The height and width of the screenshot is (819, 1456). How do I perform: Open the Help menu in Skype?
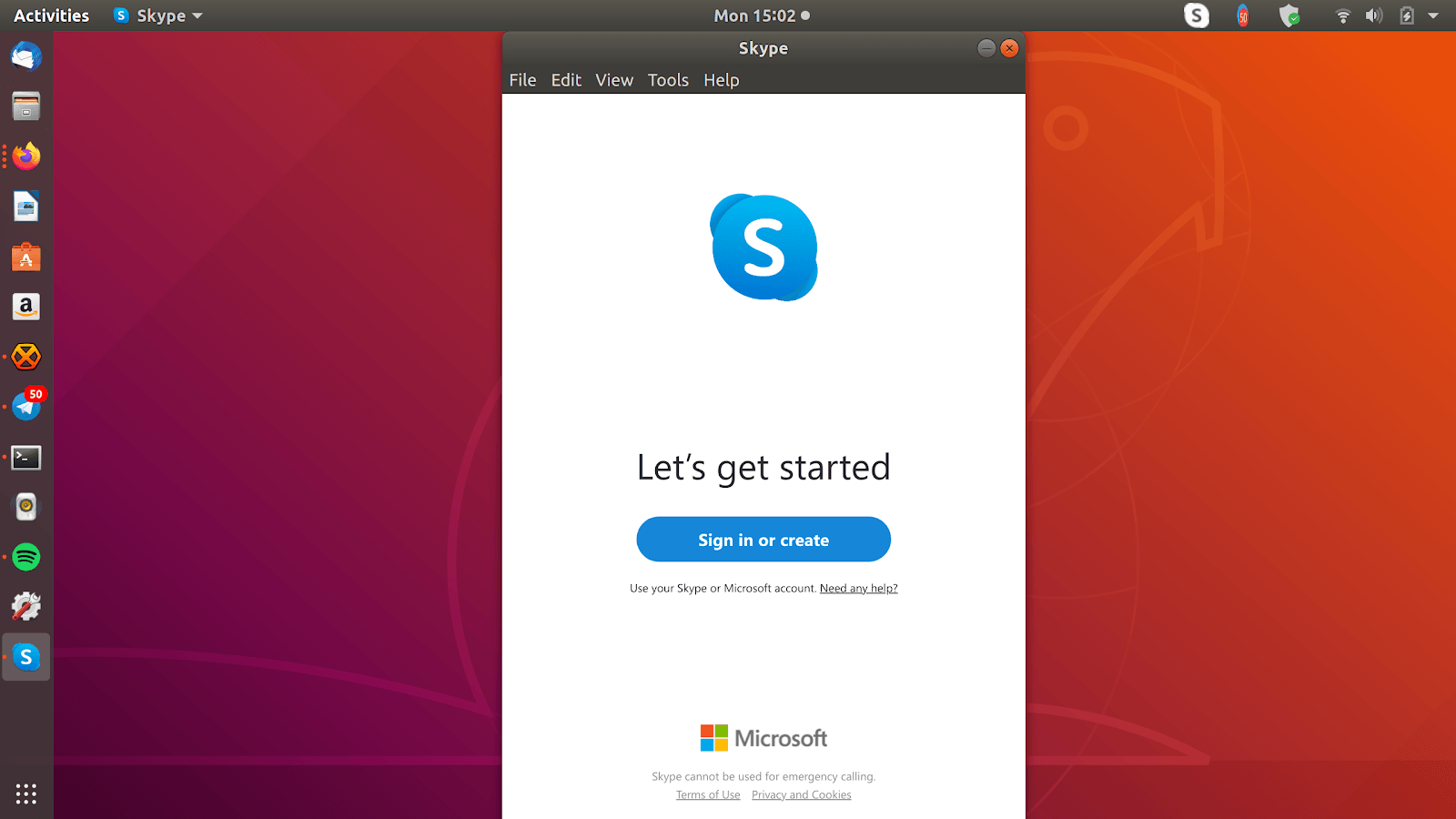click(722, 80)
